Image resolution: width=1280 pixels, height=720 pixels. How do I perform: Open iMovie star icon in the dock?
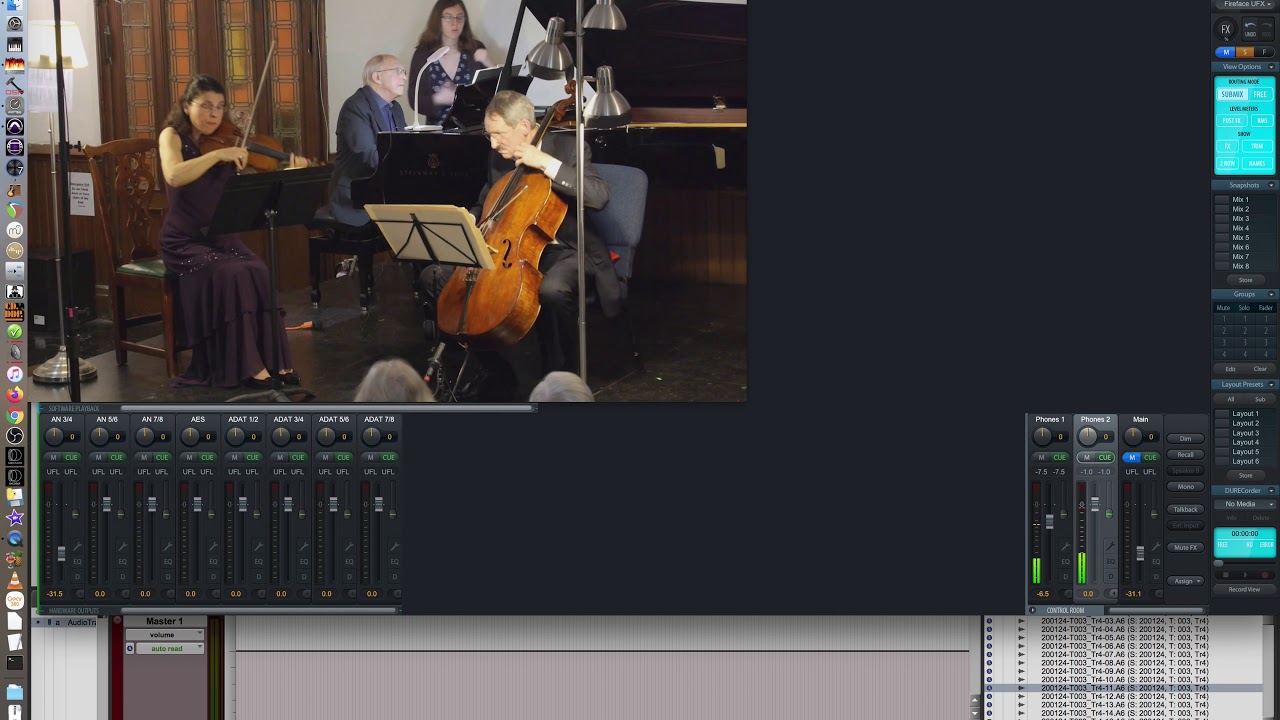pyautogui.click(x=15, y=517)
